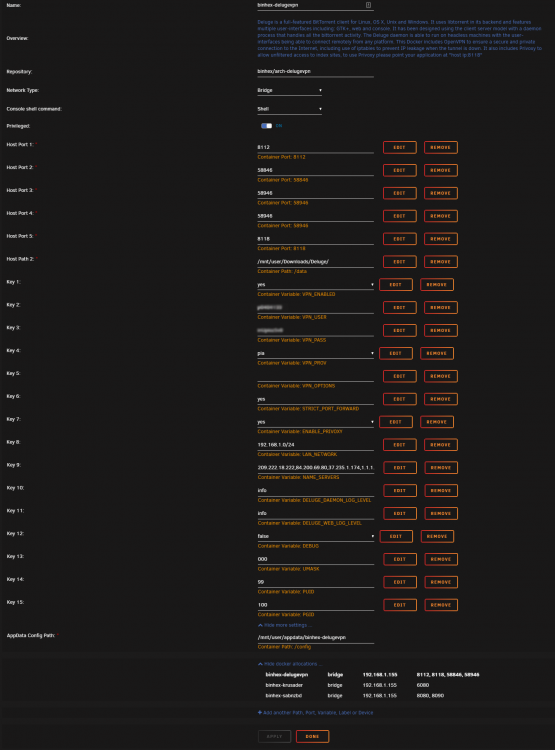Click the Key 5 VPN_OPTIONS empty field

[x=315, y=376]
